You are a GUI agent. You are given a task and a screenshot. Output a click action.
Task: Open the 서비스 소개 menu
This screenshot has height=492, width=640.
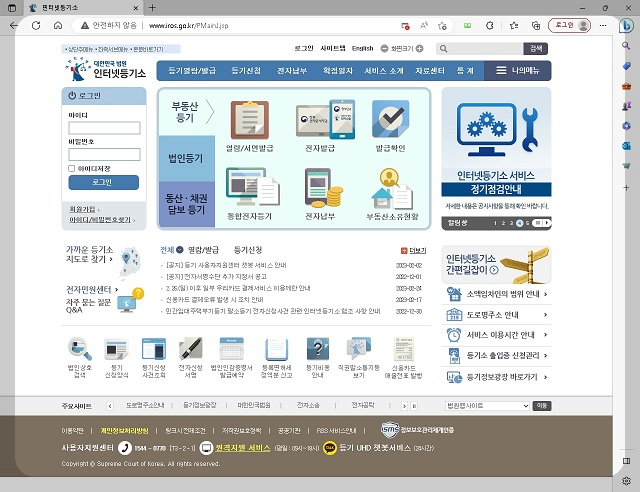coord(384,71)
